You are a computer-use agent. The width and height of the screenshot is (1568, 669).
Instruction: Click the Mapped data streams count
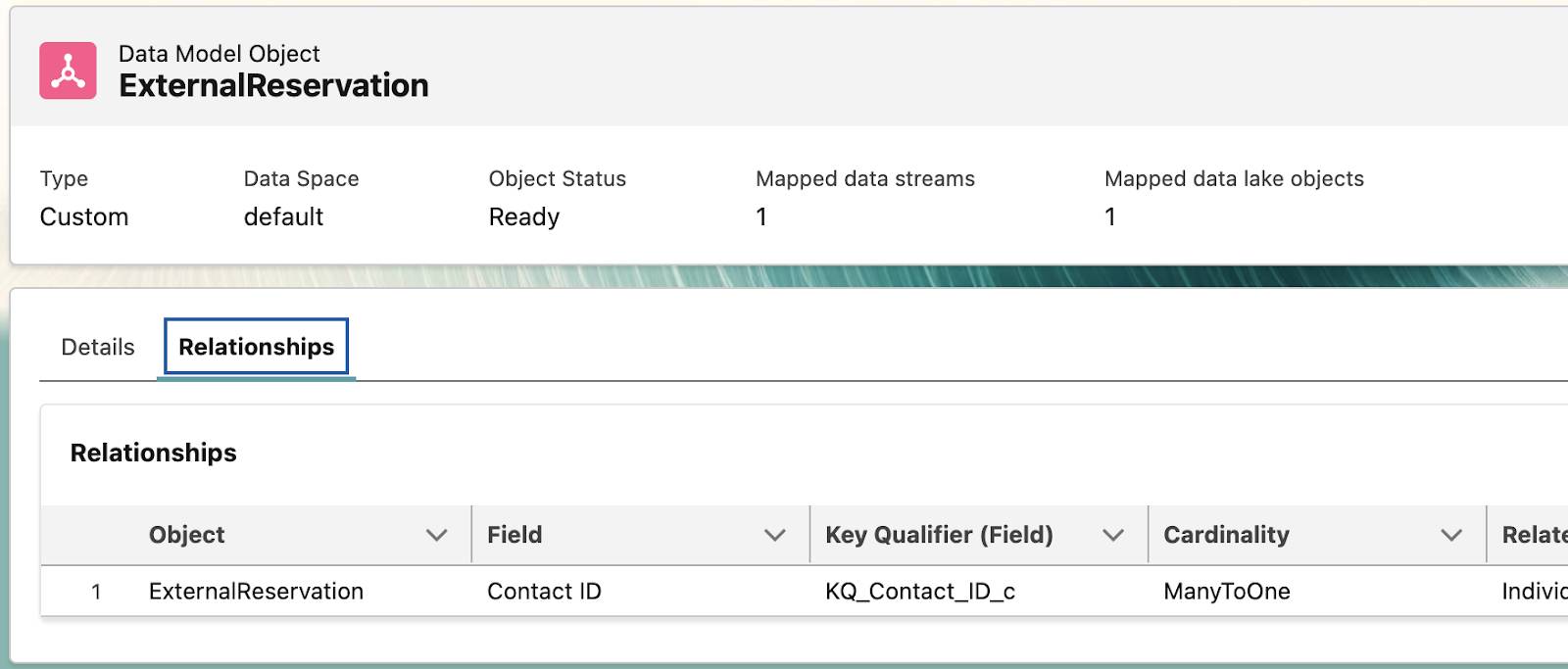(761, 216)
